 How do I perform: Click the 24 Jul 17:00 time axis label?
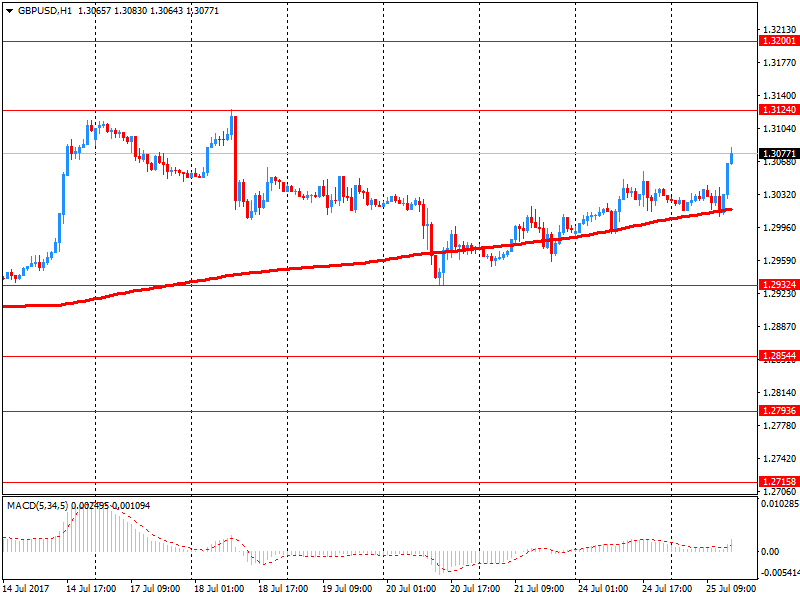[x=666, y=589]
